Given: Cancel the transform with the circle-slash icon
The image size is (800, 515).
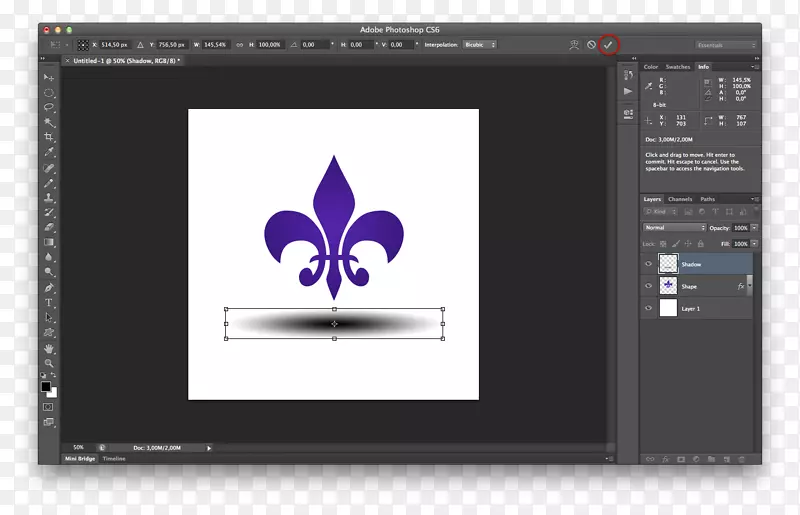Looking at the screenshot, I should [591, 45].
